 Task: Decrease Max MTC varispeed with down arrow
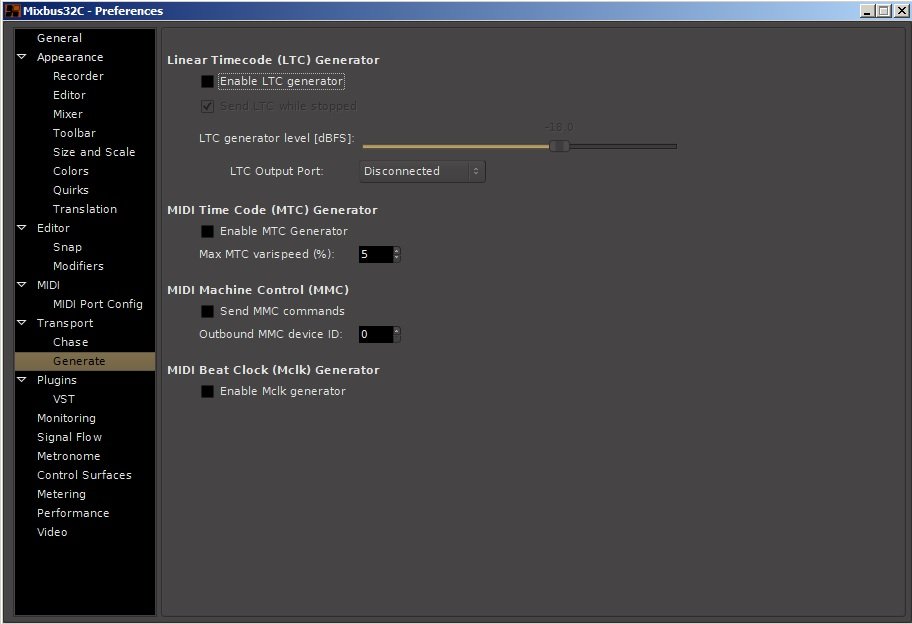click(x=397, y=258)
